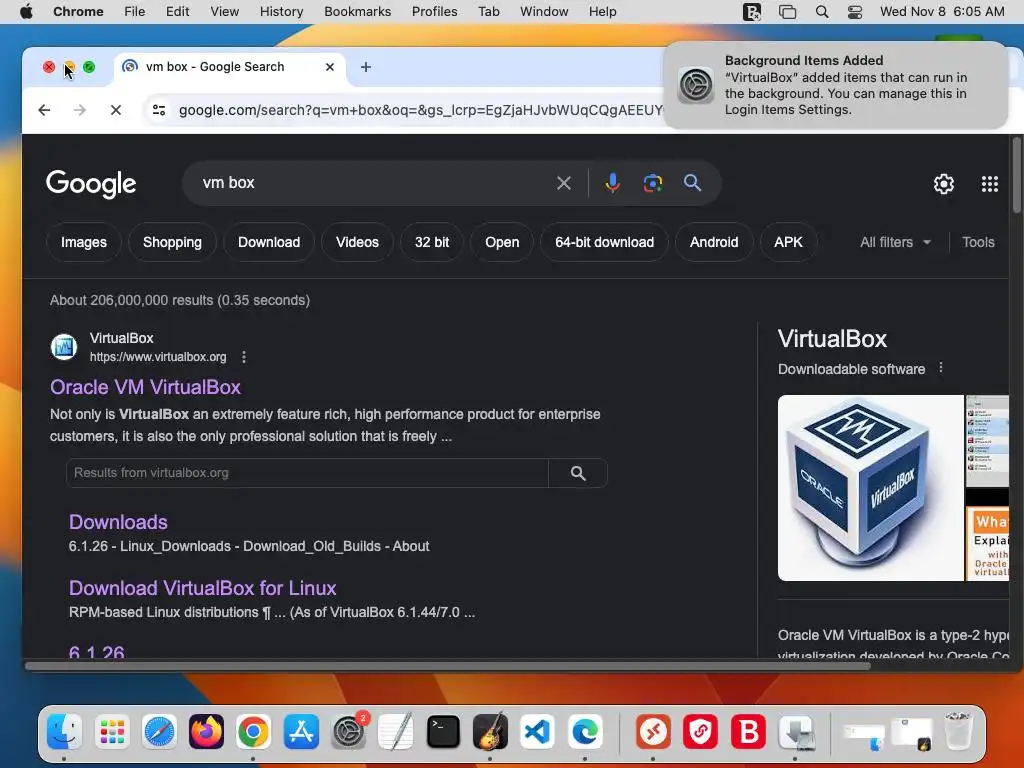
Task: Click the Google logo
Action: (x=91, y=184)
